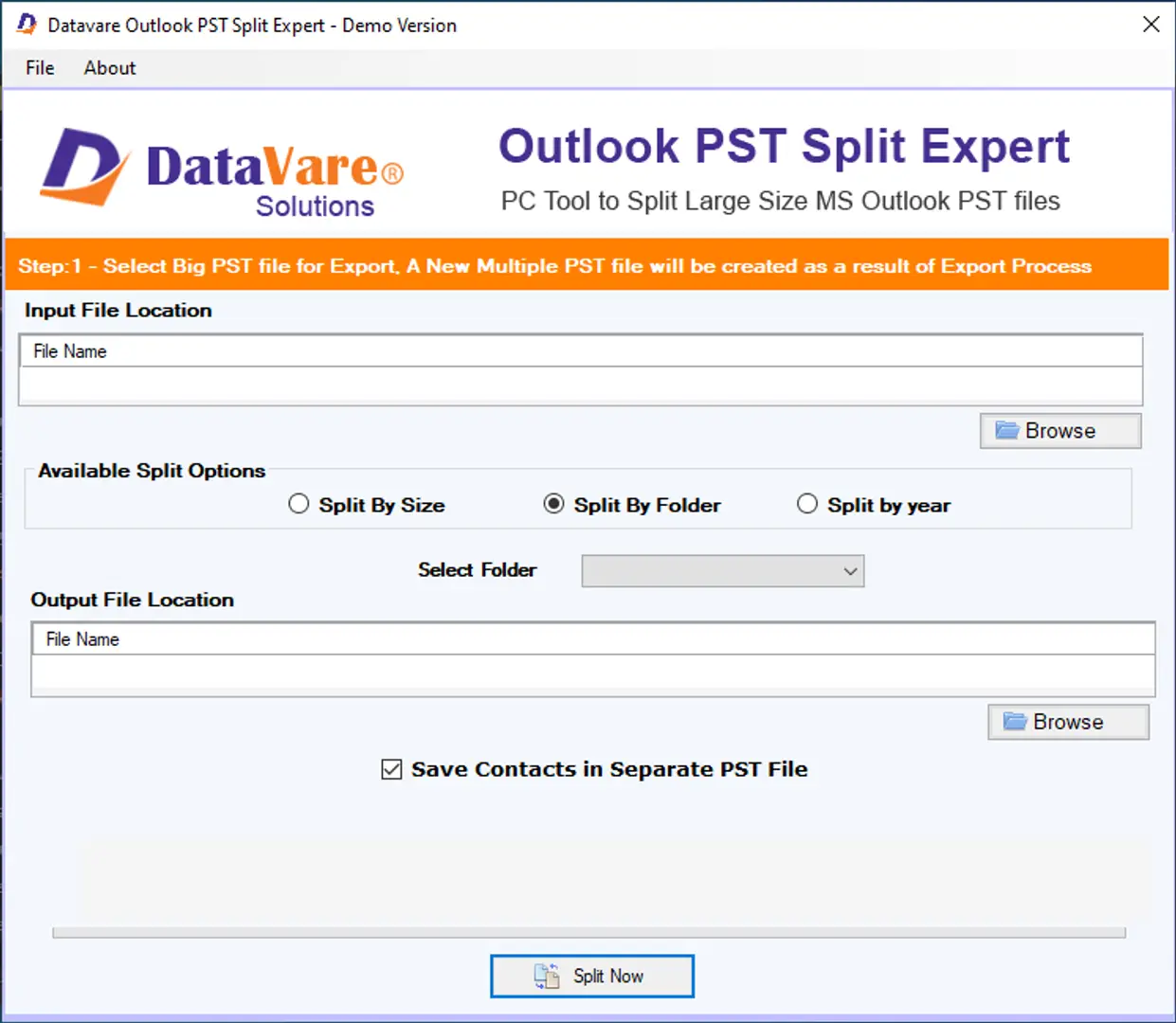The image size is (1176, 1023).
Task: Browse for the output file location
Action: click(x=1068, y=722)
